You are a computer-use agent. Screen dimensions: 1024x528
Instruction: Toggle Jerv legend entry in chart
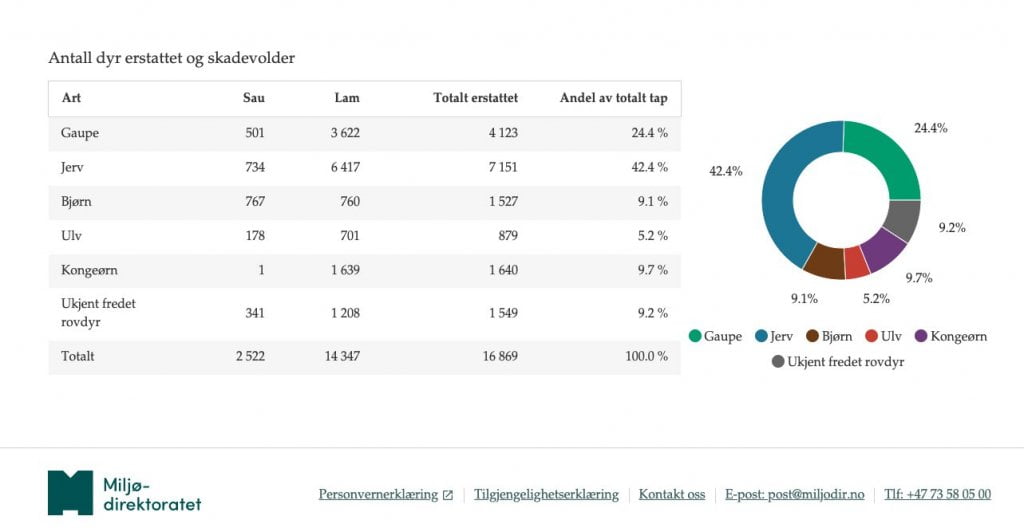pyautogui.click(x=777, y=336)
